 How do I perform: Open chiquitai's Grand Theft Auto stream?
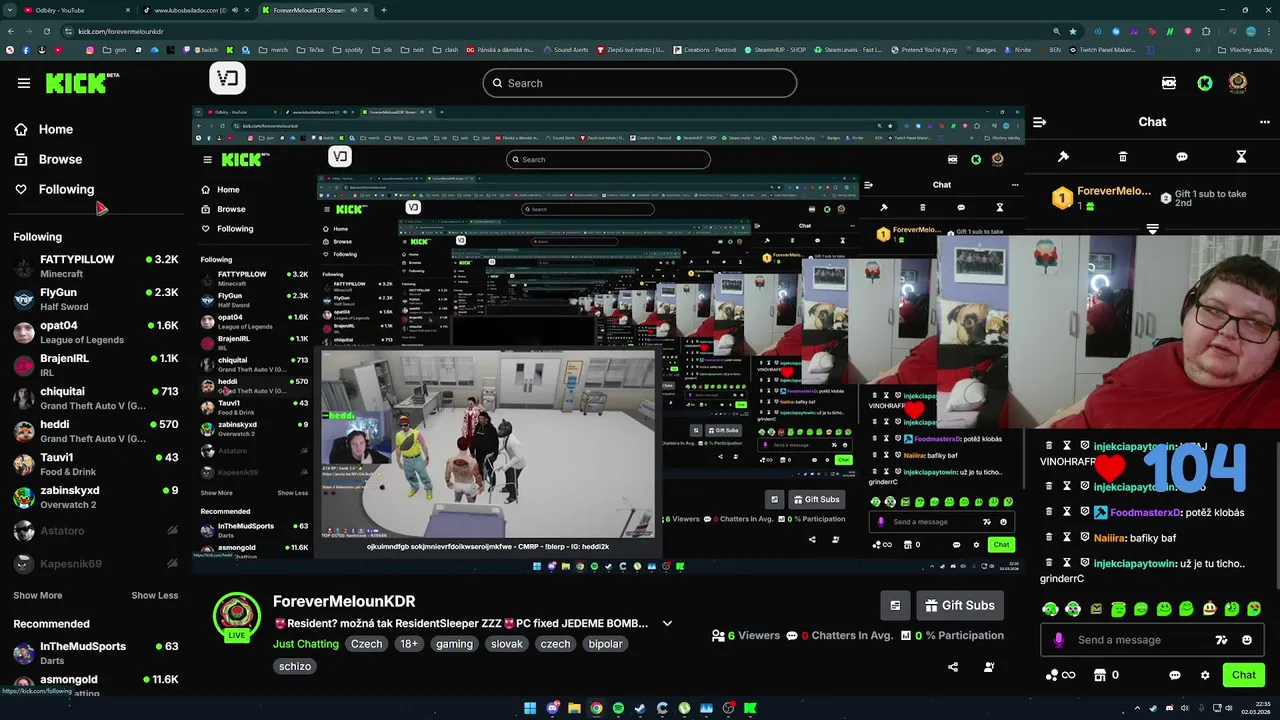(x=96, y=398)
